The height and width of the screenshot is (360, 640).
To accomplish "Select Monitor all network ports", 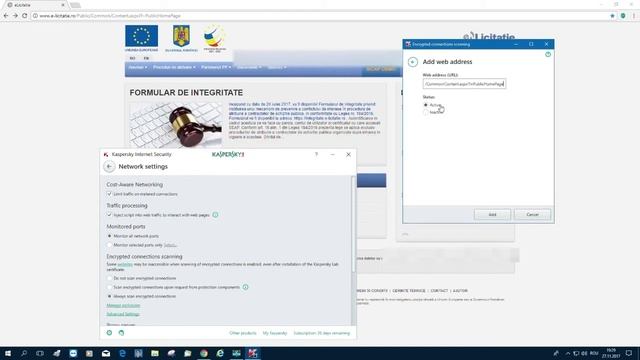I will 109,236.
